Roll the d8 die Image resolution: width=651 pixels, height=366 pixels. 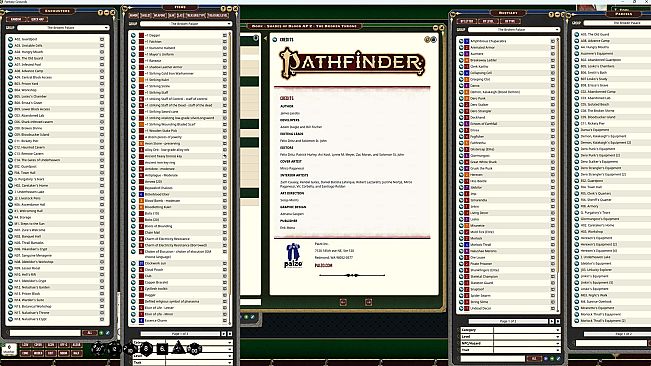pyautogui.click(x=146, y=348)
